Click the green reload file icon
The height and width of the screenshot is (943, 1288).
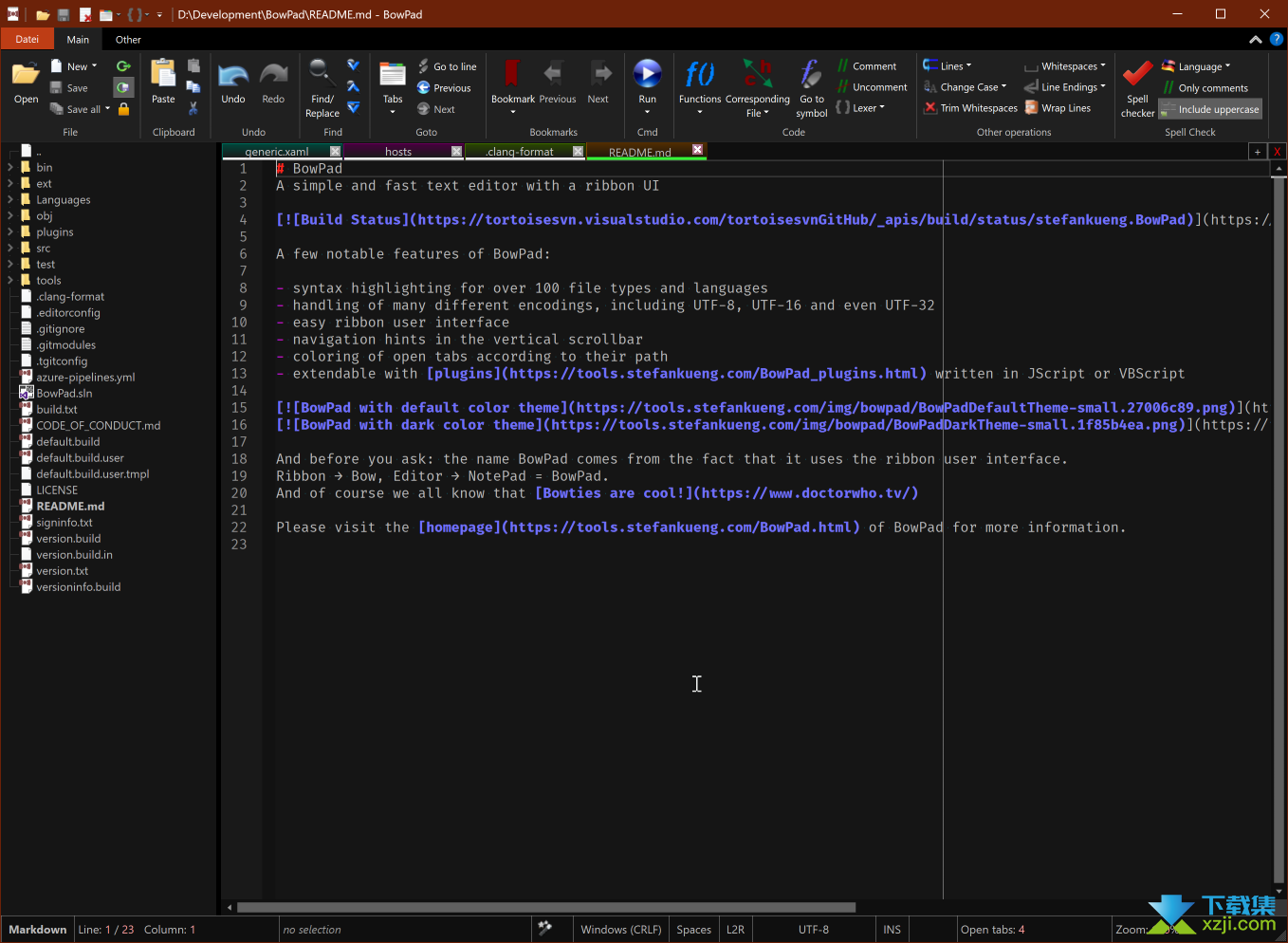pyautogui.click(x=123, y=66)
